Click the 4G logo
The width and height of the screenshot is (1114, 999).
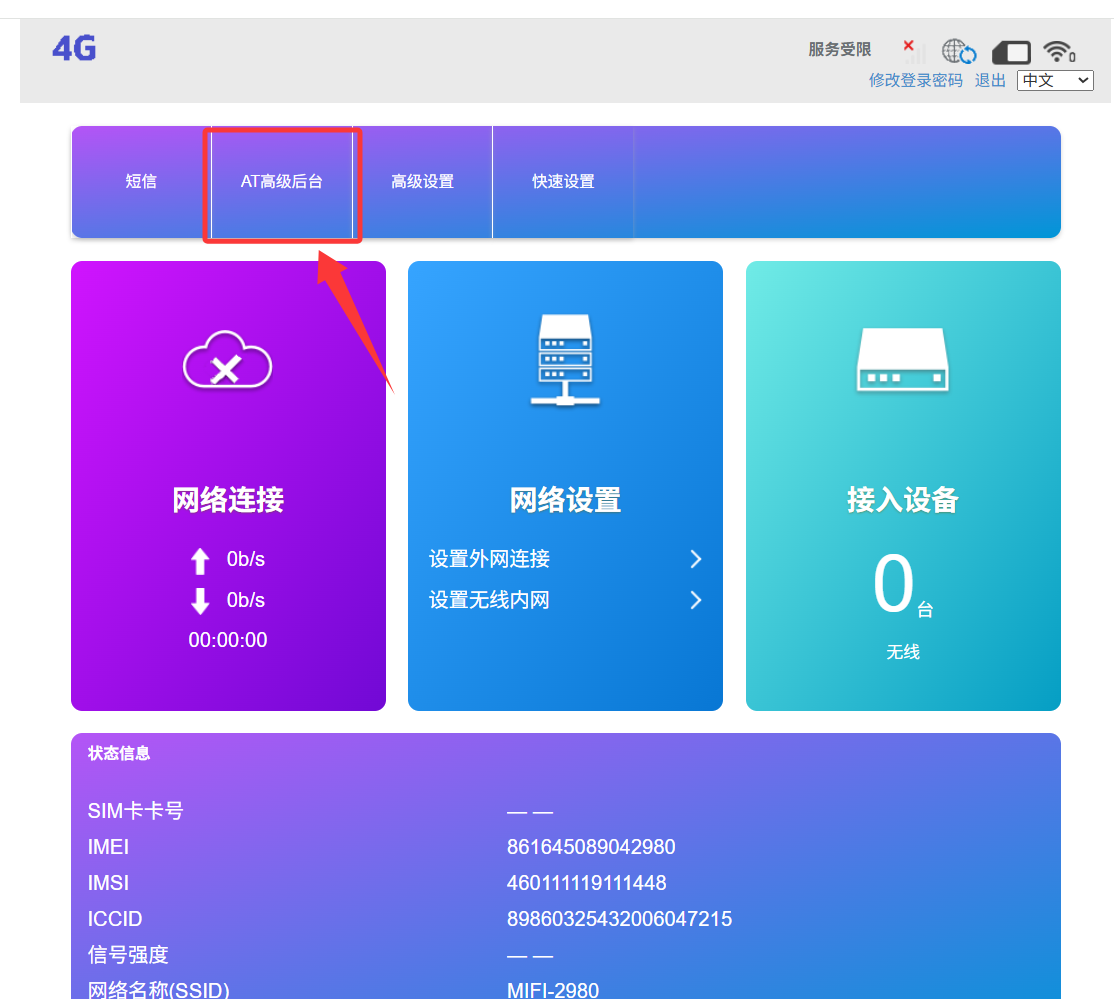click(x=74, y=48)
